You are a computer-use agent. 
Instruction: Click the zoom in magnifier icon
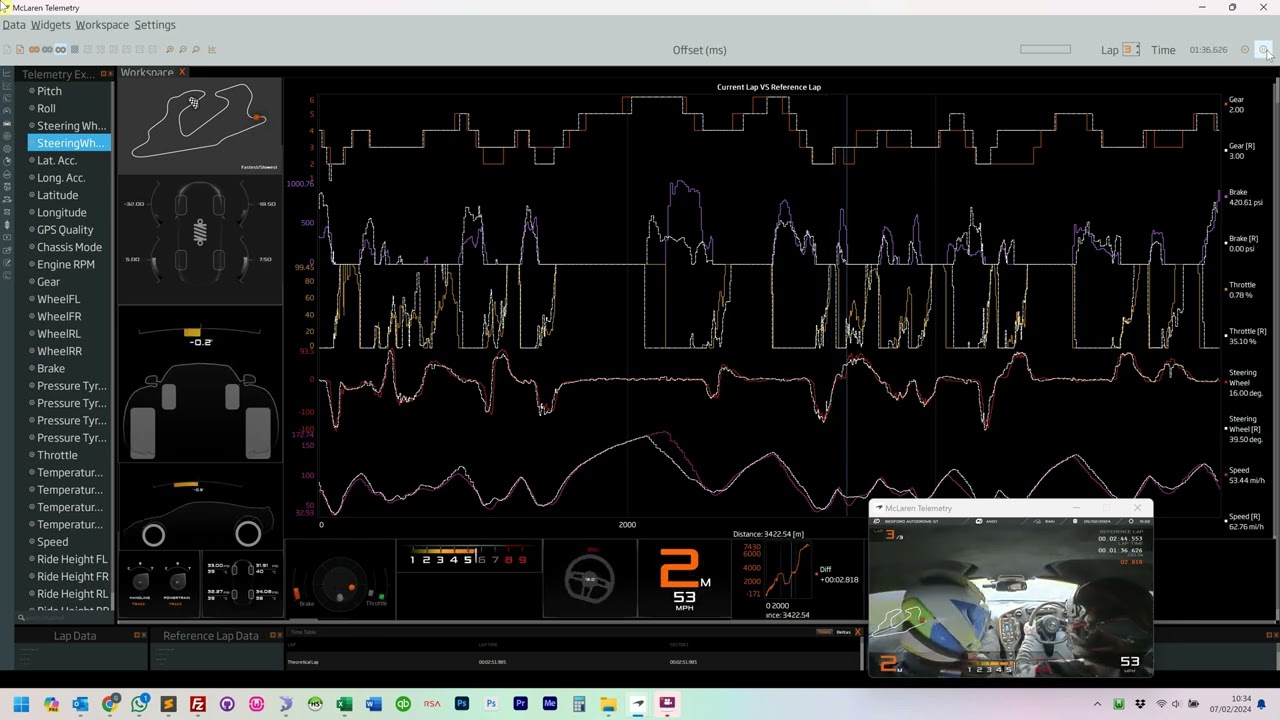pos(170,49)
